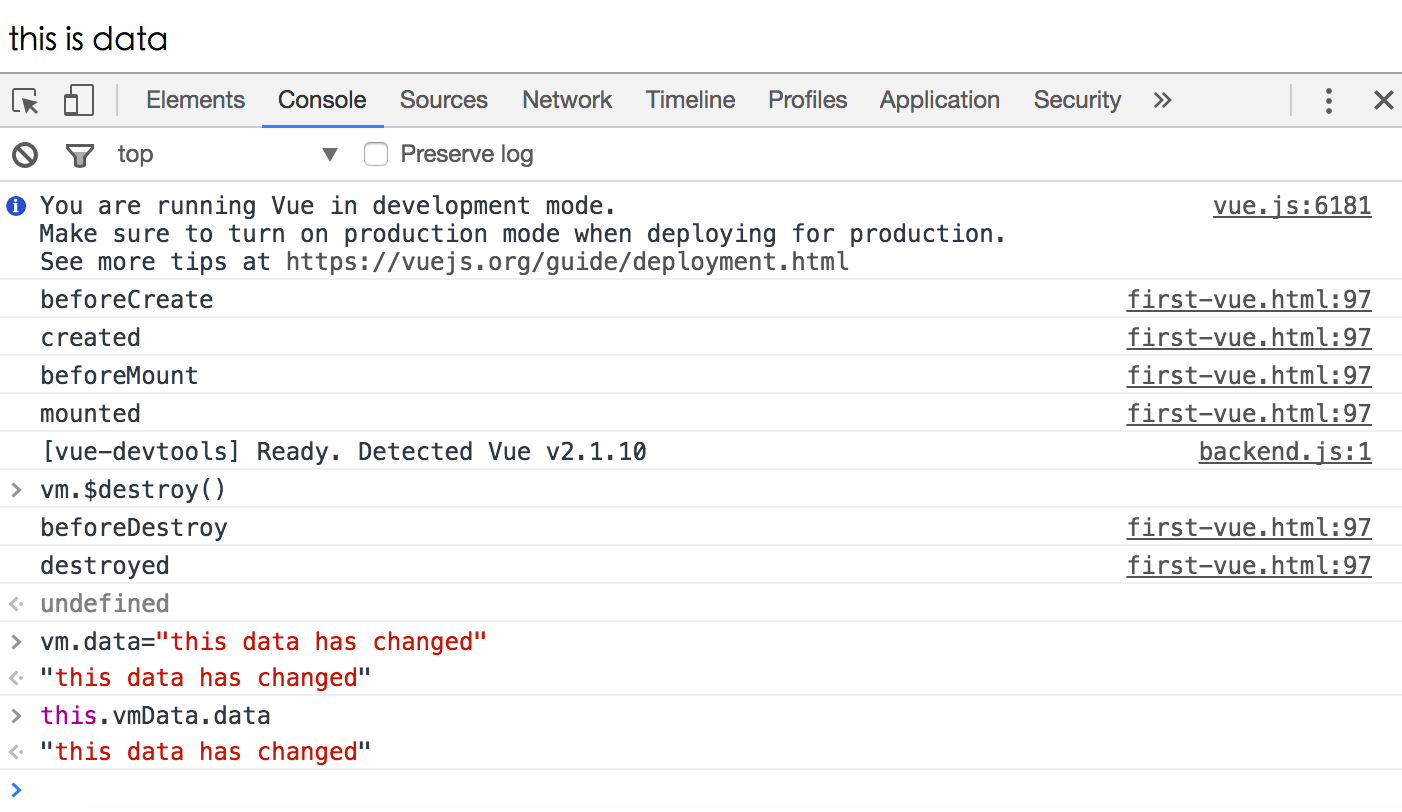Activate the inspect element picker icon
The image size is (1402, 812).
(26, 101)
